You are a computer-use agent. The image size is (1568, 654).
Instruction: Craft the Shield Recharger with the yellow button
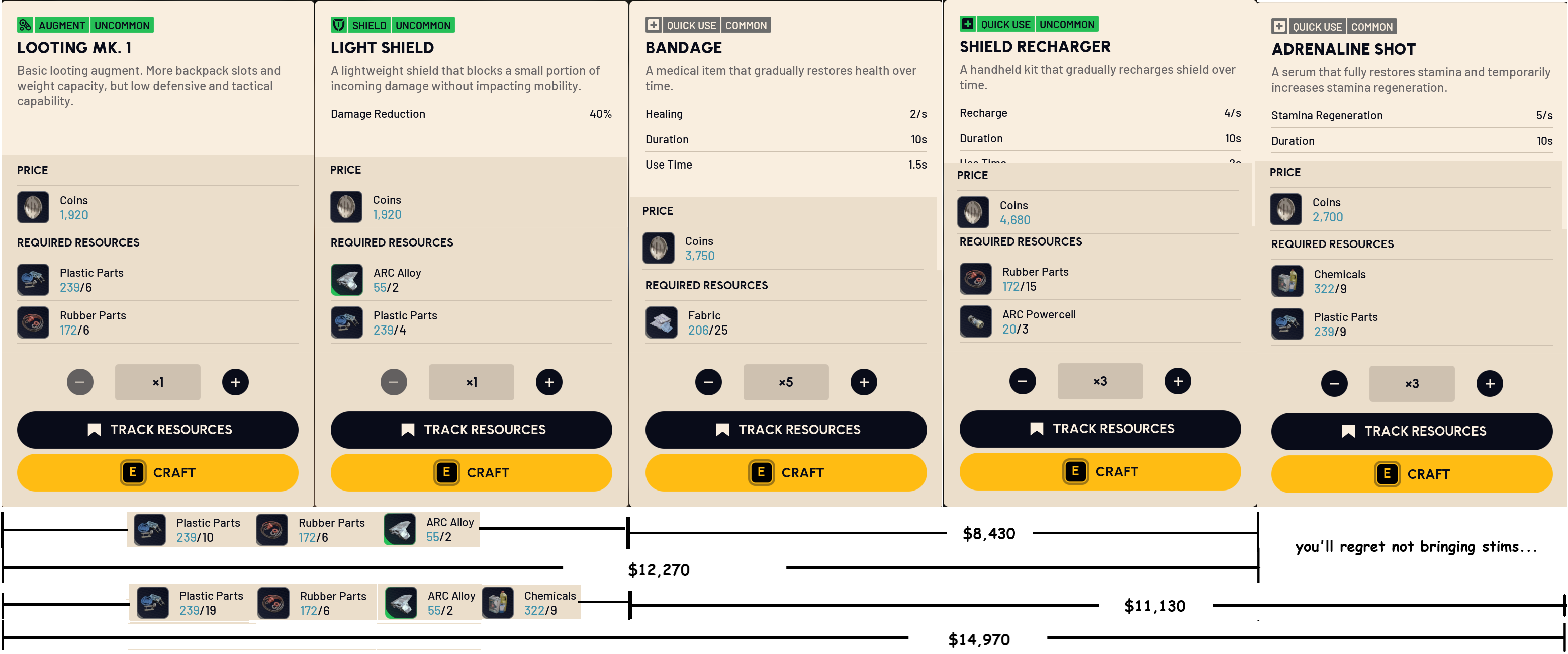pos(1100,471)
